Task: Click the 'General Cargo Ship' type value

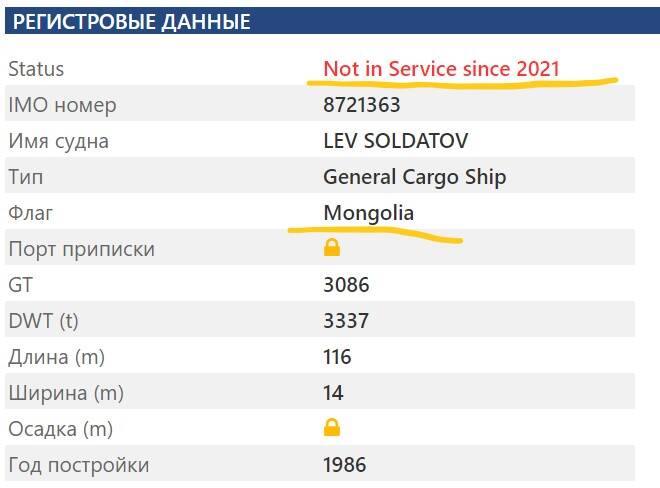Action: (x=415, y=177)
